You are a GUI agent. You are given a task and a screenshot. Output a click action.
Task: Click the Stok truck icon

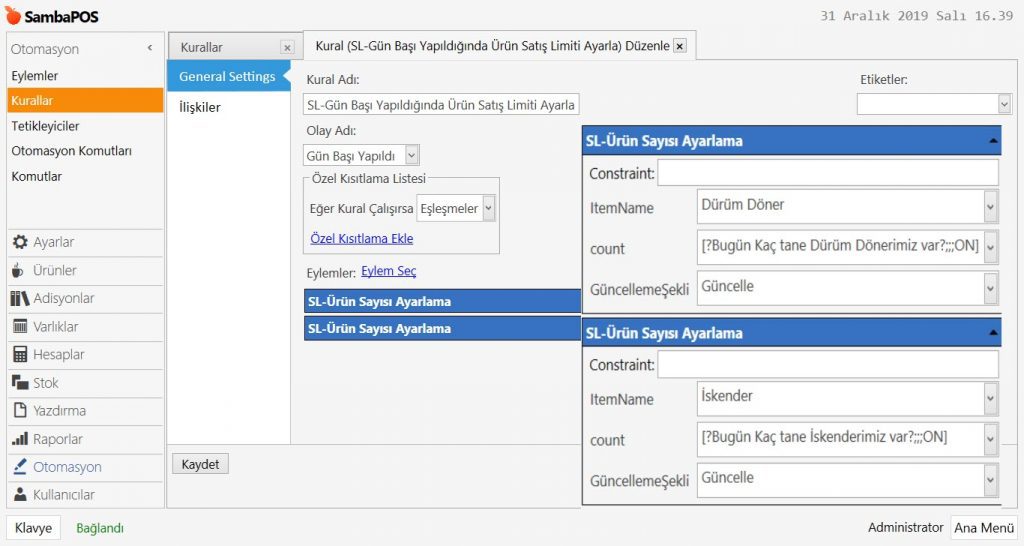click(21, 383)
